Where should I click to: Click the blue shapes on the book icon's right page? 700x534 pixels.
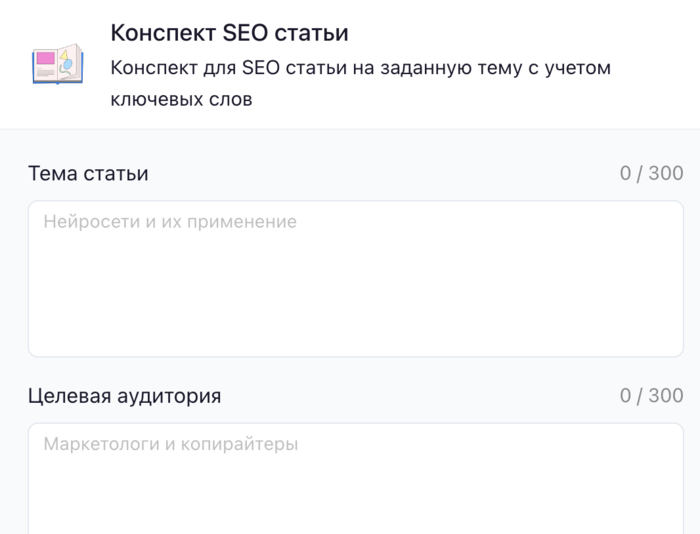[x=68, y=63]
